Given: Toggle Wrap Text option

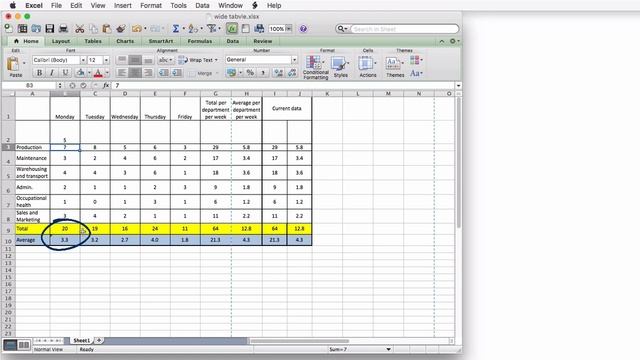Looking at the screenshot, I should [198, 60].
